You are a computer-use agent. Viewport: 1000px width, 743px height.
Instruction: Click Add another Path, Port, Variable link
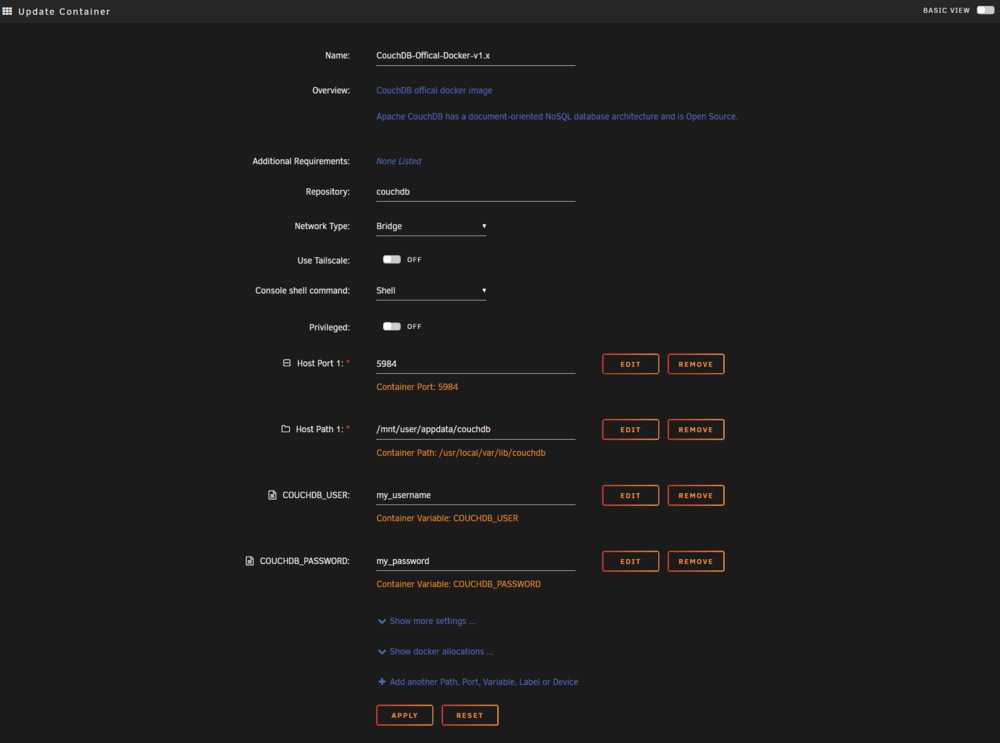point(483,682)
